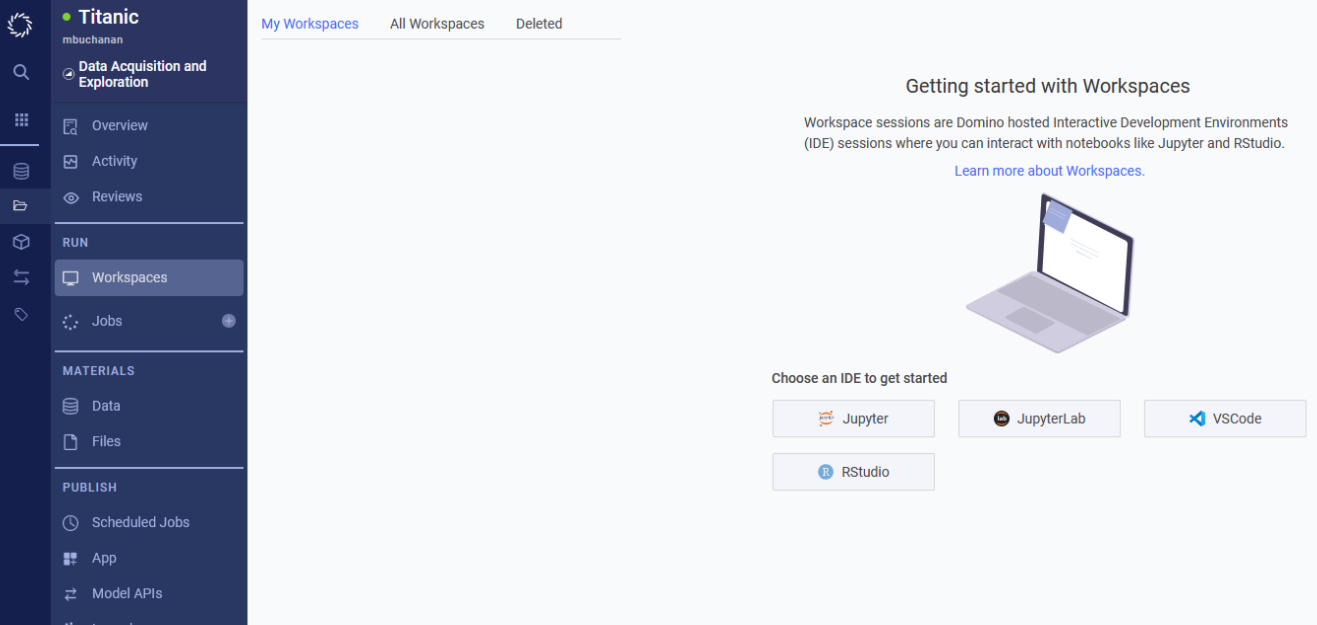Click the mbuchanan owner name
Image resolution: width=1317 pixels, height=625 pixels.
tap(93, 40)
